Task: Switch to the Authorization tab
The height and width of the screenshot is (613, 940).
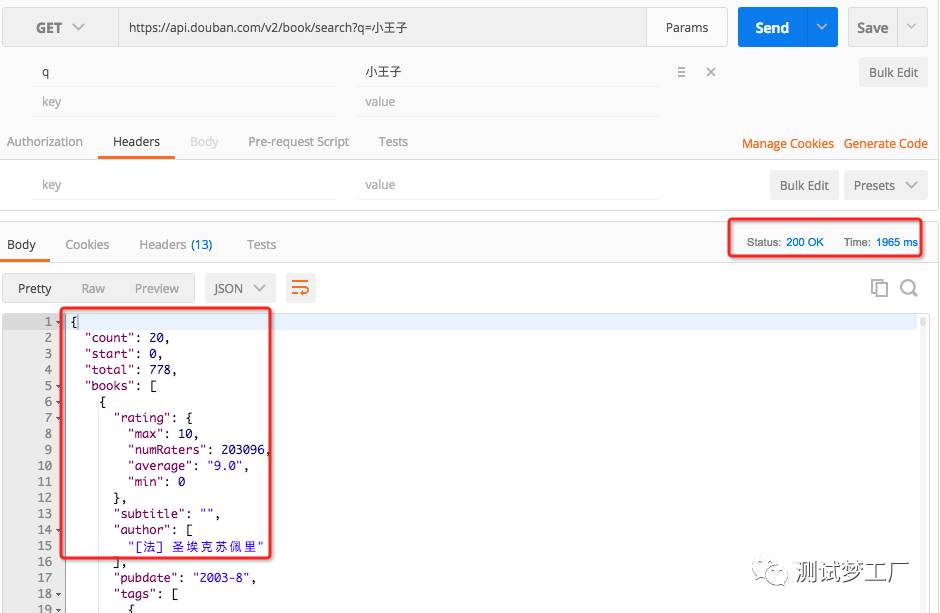Action: tap(45, 142)
